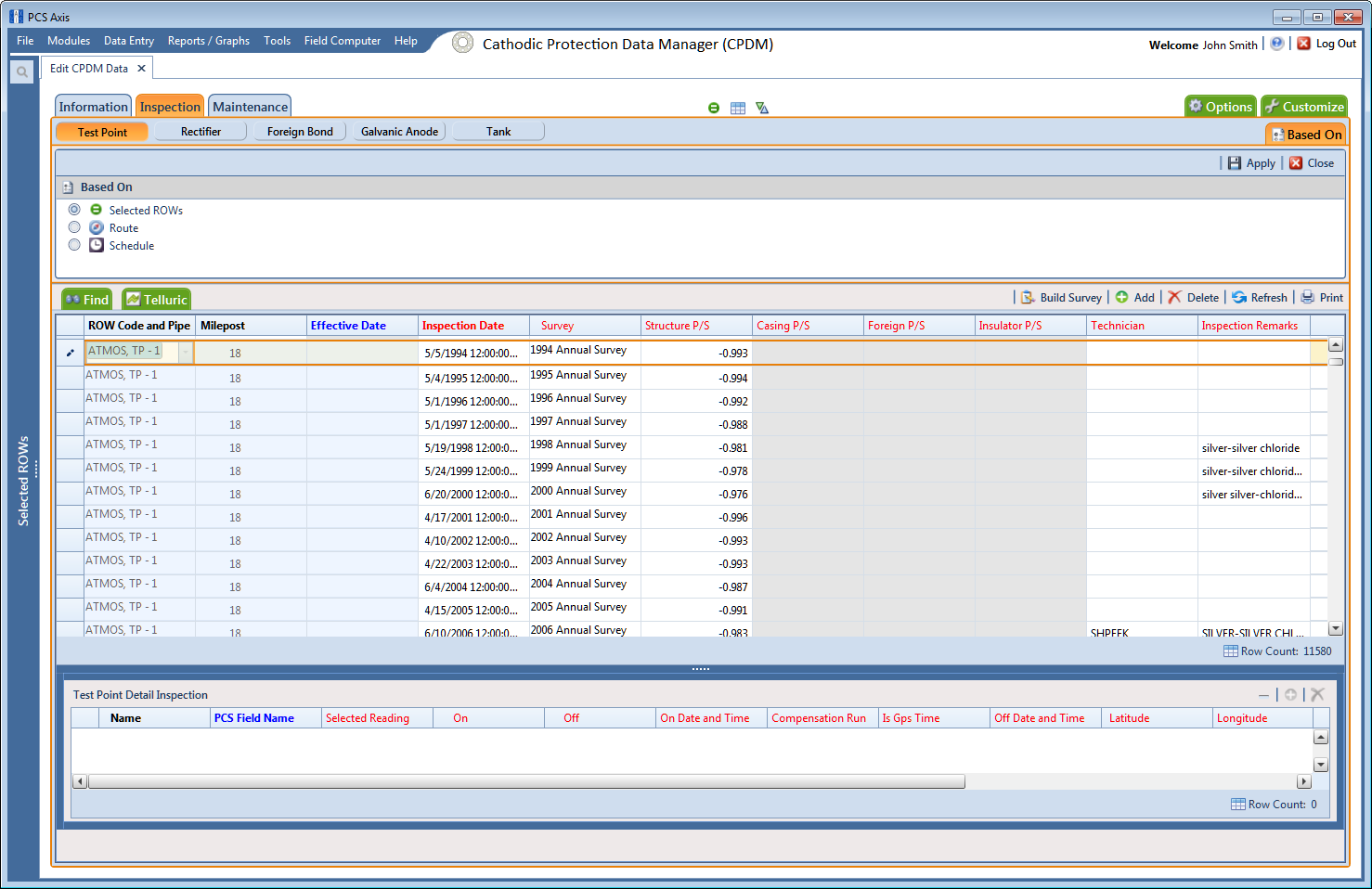The height and width of the screenshot is (889, 1372).
Task: Close the Edit CPDM Data tab
Action: 141,69
